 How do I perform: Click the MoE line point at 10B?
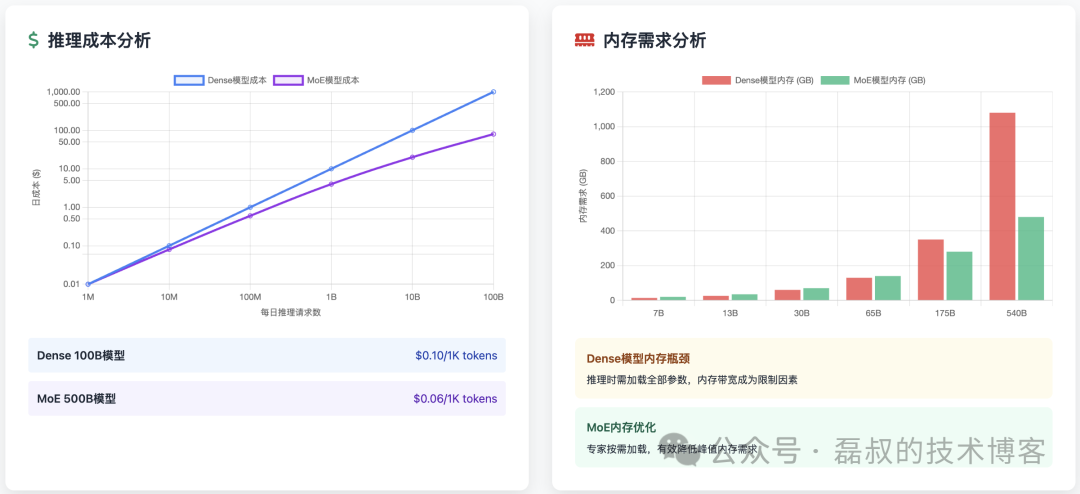[x=412, y=157]
